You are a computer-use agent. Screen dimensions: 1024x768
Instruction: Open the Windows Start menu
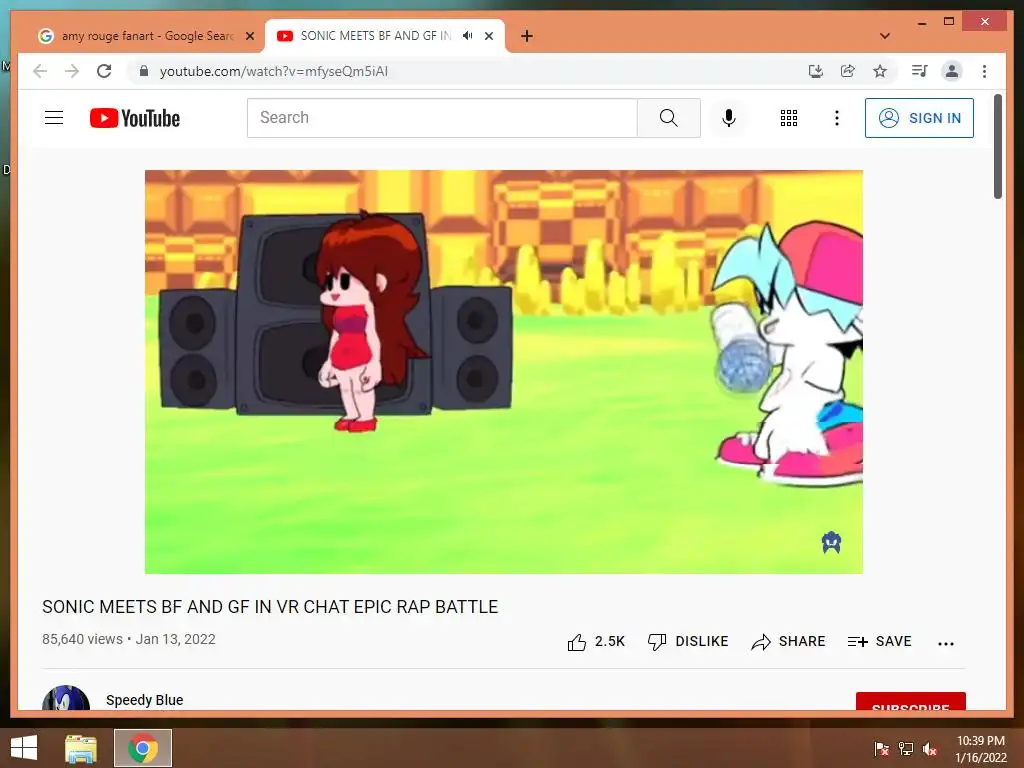(x=24, y=748)
